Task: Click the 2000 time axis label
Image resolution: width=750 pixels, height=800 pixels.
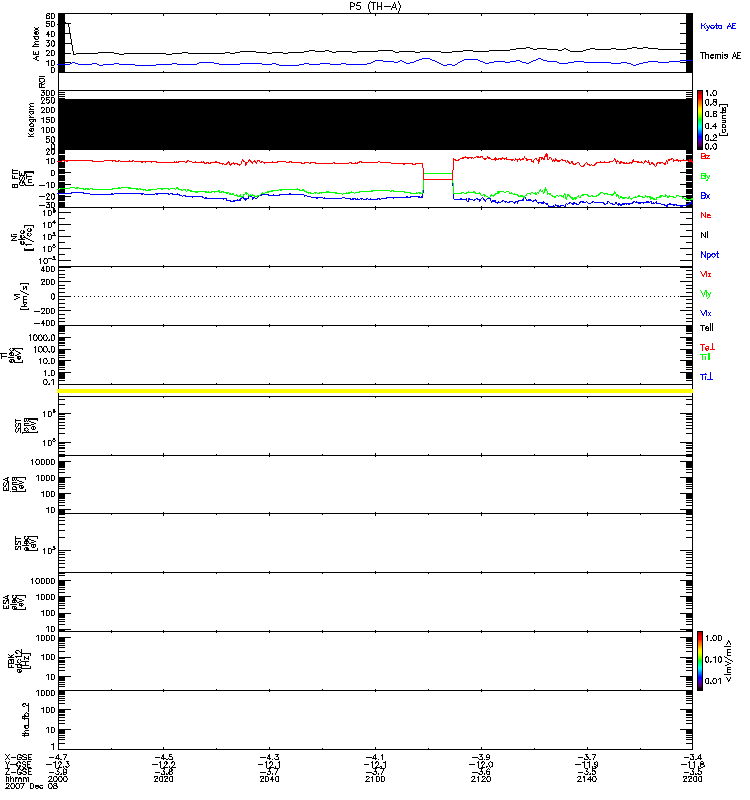Action: 58,779
